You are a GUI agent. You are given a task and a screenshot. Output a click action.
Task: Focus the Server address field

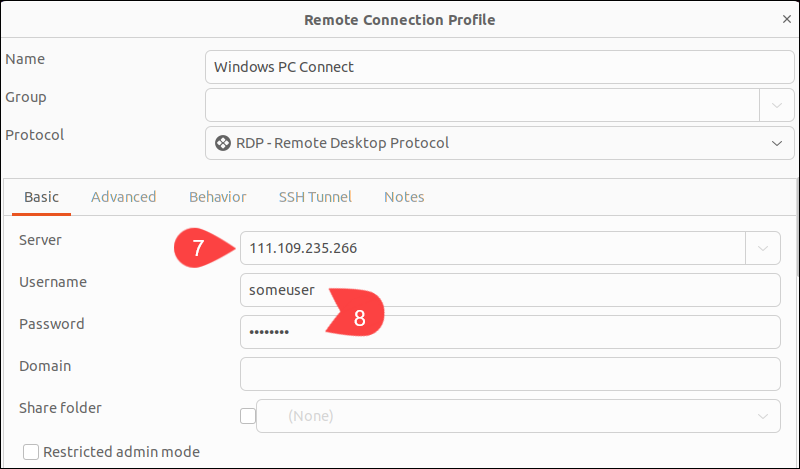click(x=493, y=248)
